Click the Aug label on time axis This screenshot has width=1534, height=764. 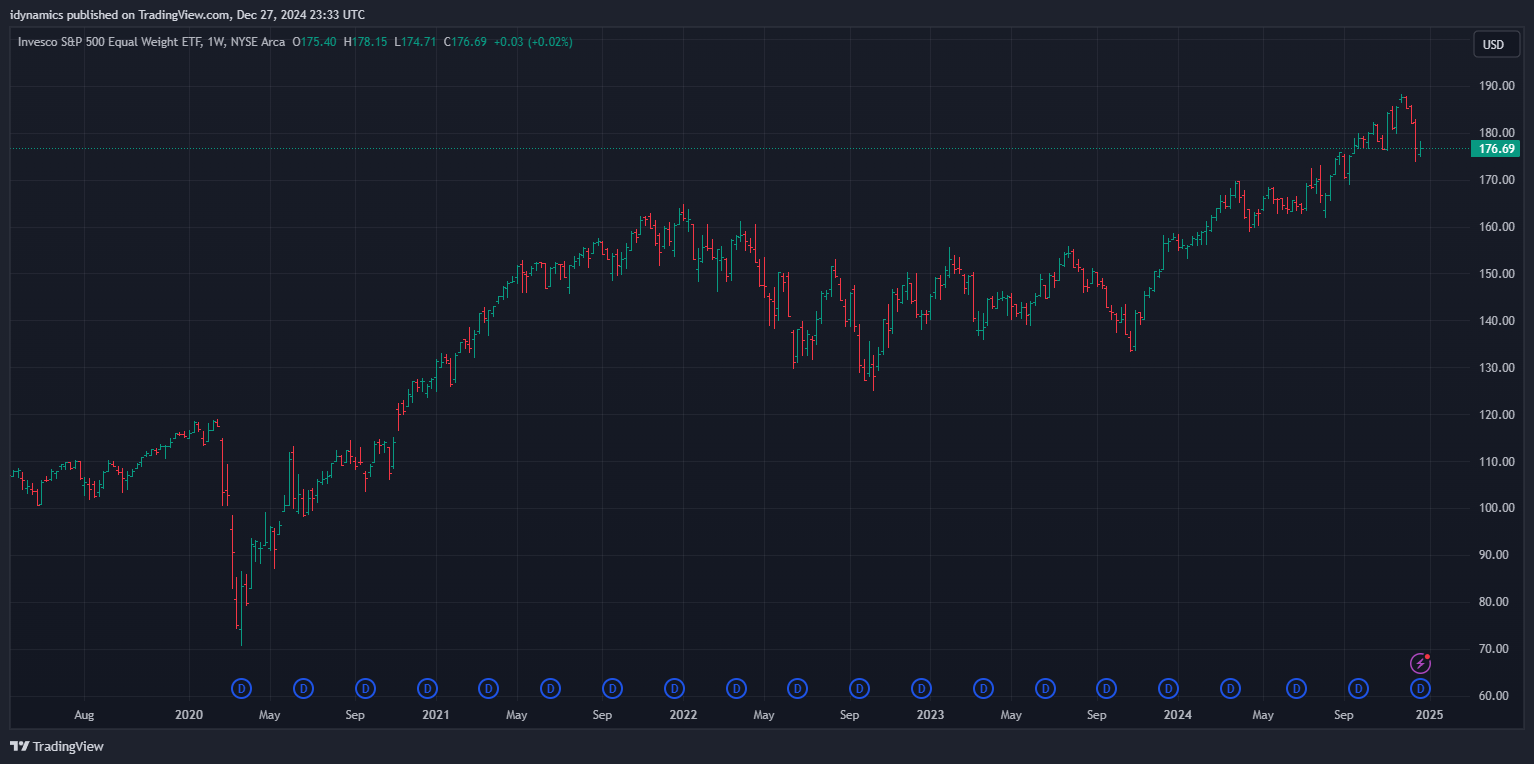click(x=84, y=715)
